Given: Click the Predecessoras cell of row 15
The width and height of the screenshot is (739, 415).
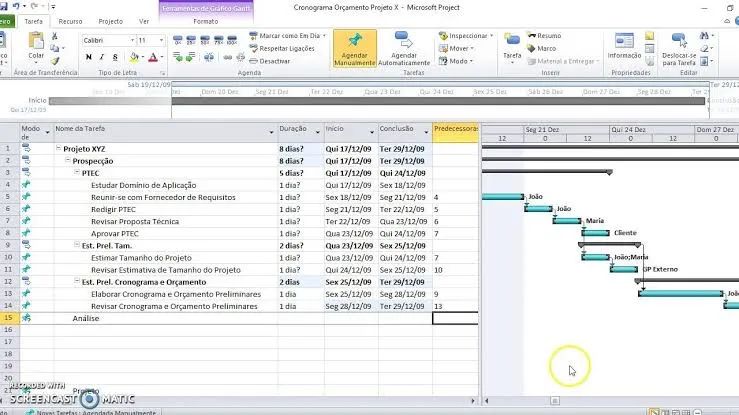Looking at the screenshot, I should pyautogui.click(x=455, y=318).
